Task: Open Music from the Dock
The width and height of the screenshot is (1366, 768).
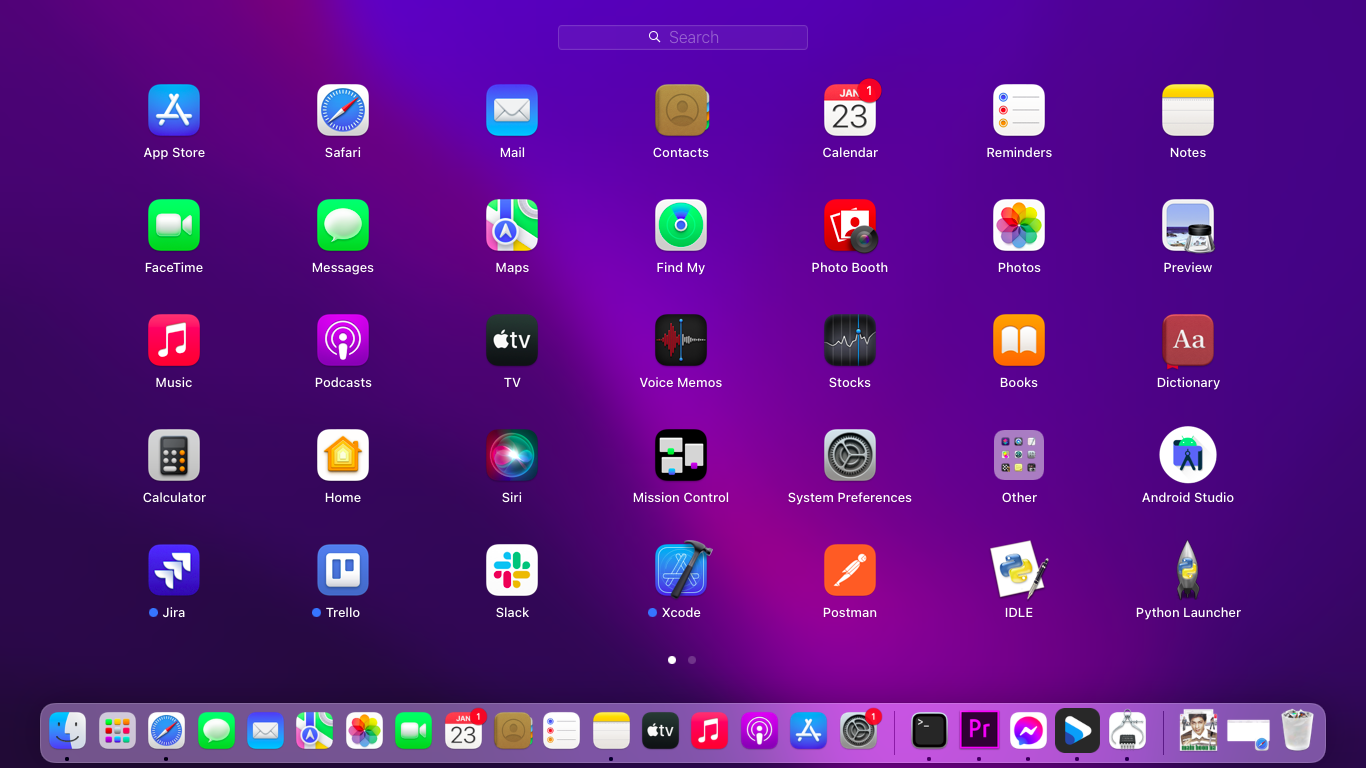Action: [x=709, y=731]
